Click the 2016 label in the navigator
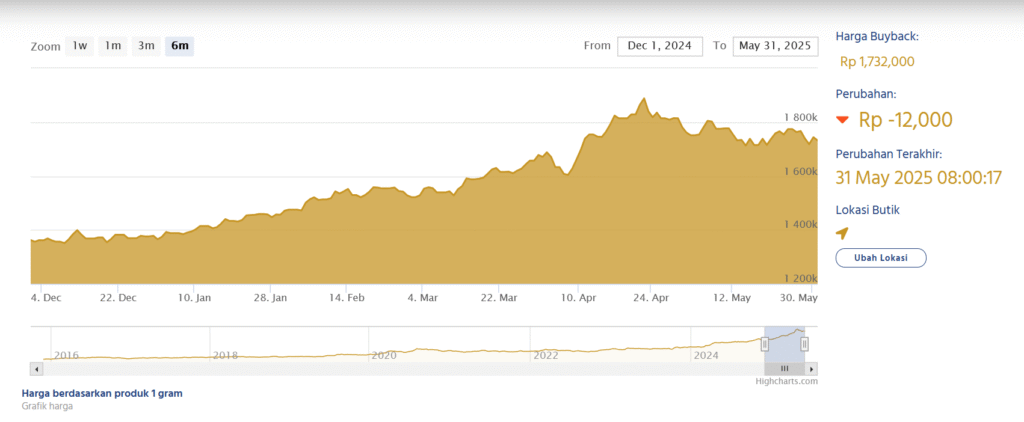Viewport: 1024px width, 422px height. pyautogui.click(x=66, y=355)
